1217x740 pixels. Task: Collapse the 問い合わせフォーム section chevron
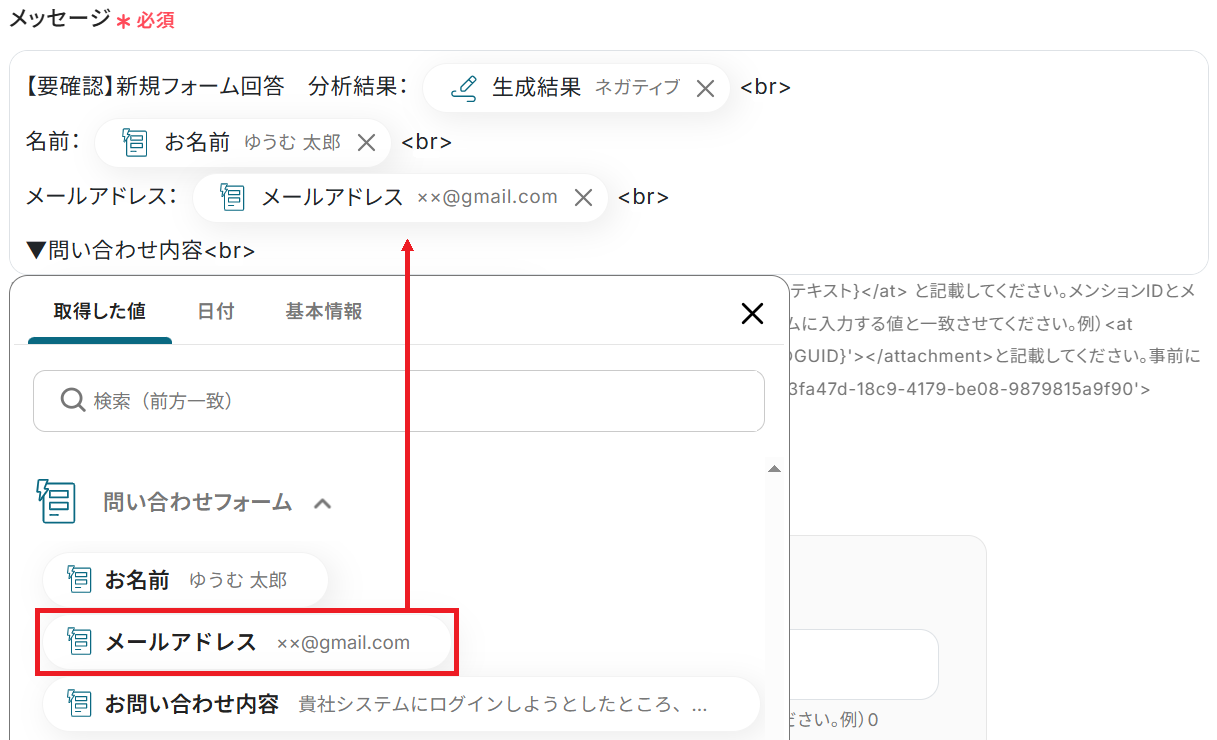coord(322,503)
